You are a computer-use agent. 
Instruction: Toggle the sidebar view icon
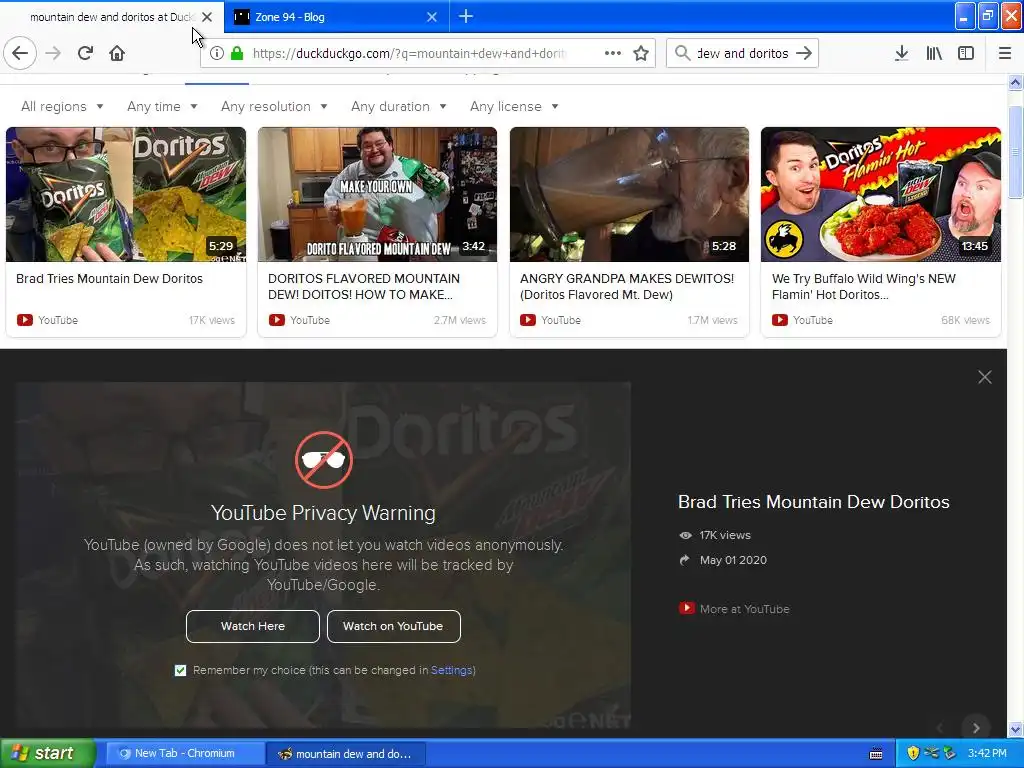(966, 53)
